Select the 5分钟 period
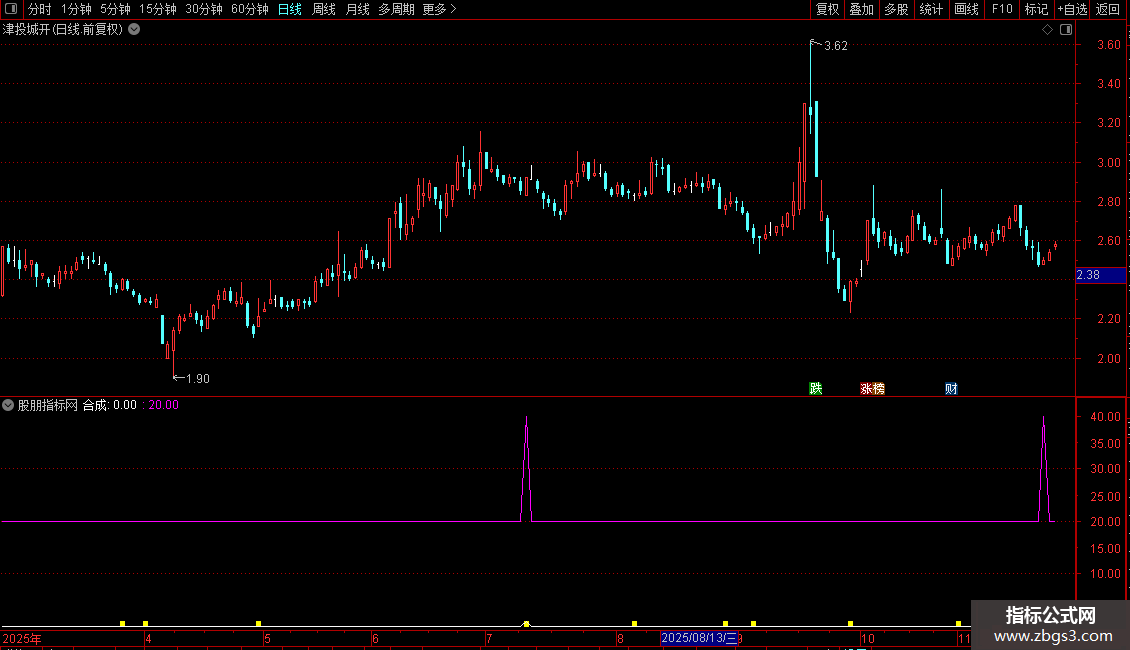Screen dimensions: 1130x650 [115, 9]
